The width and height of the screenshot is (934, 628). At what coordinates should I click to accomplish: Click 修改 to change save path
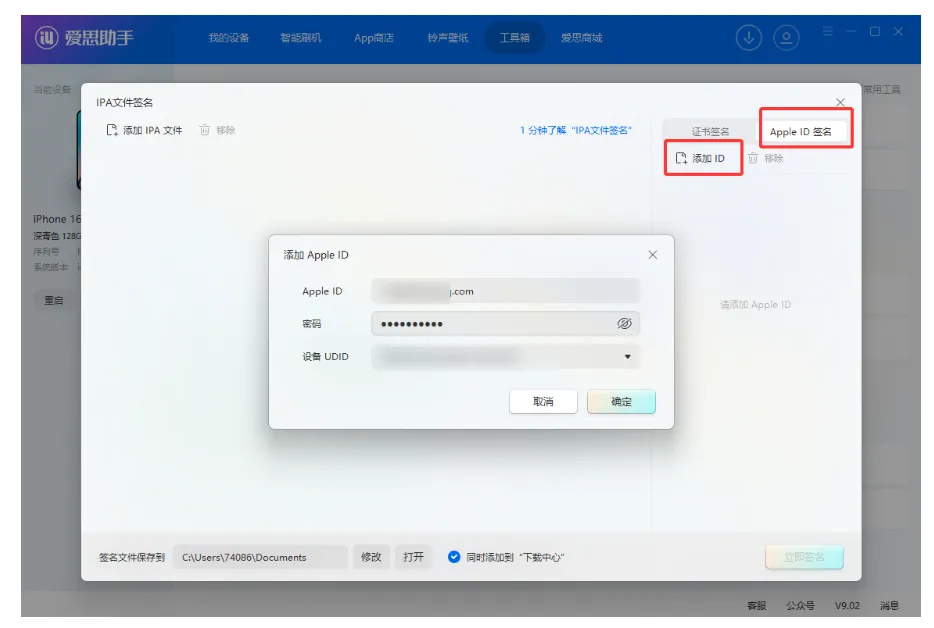tap(371, 557)
